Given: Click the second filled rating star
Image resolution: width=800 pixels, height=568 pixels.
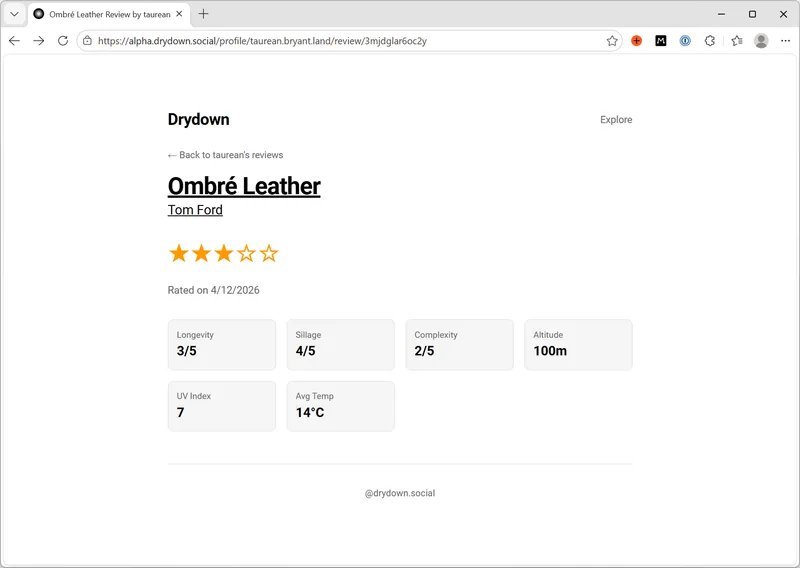Looking at the screenshot, I should pos(201,253).
